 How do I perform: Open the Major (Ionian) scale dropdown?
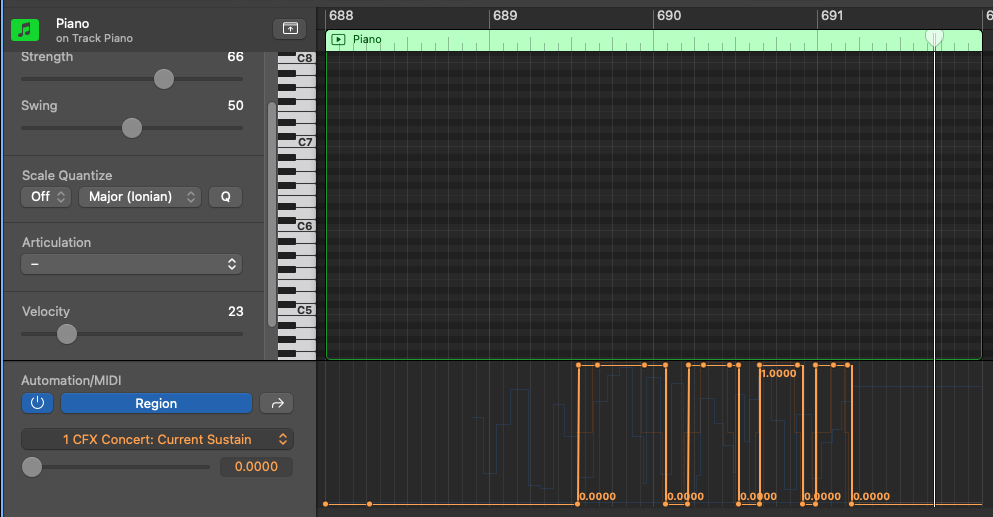click(140, 196)
